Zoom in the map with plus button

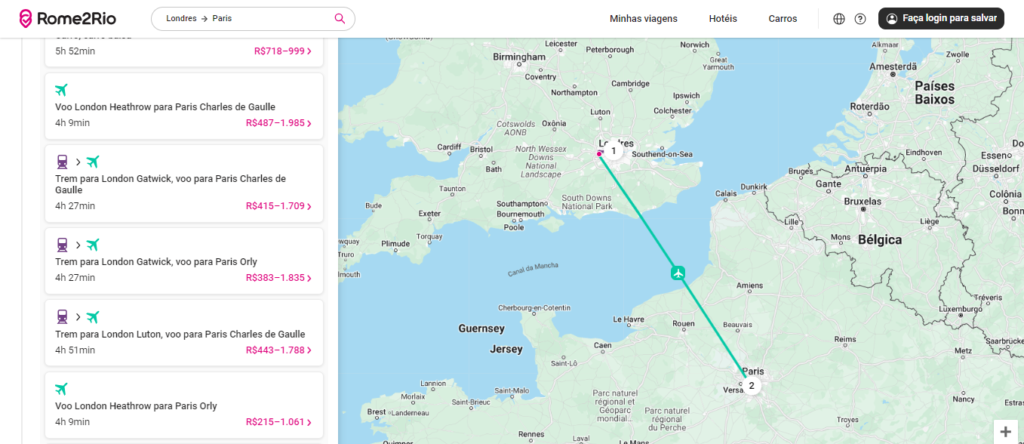(1006, 431)
